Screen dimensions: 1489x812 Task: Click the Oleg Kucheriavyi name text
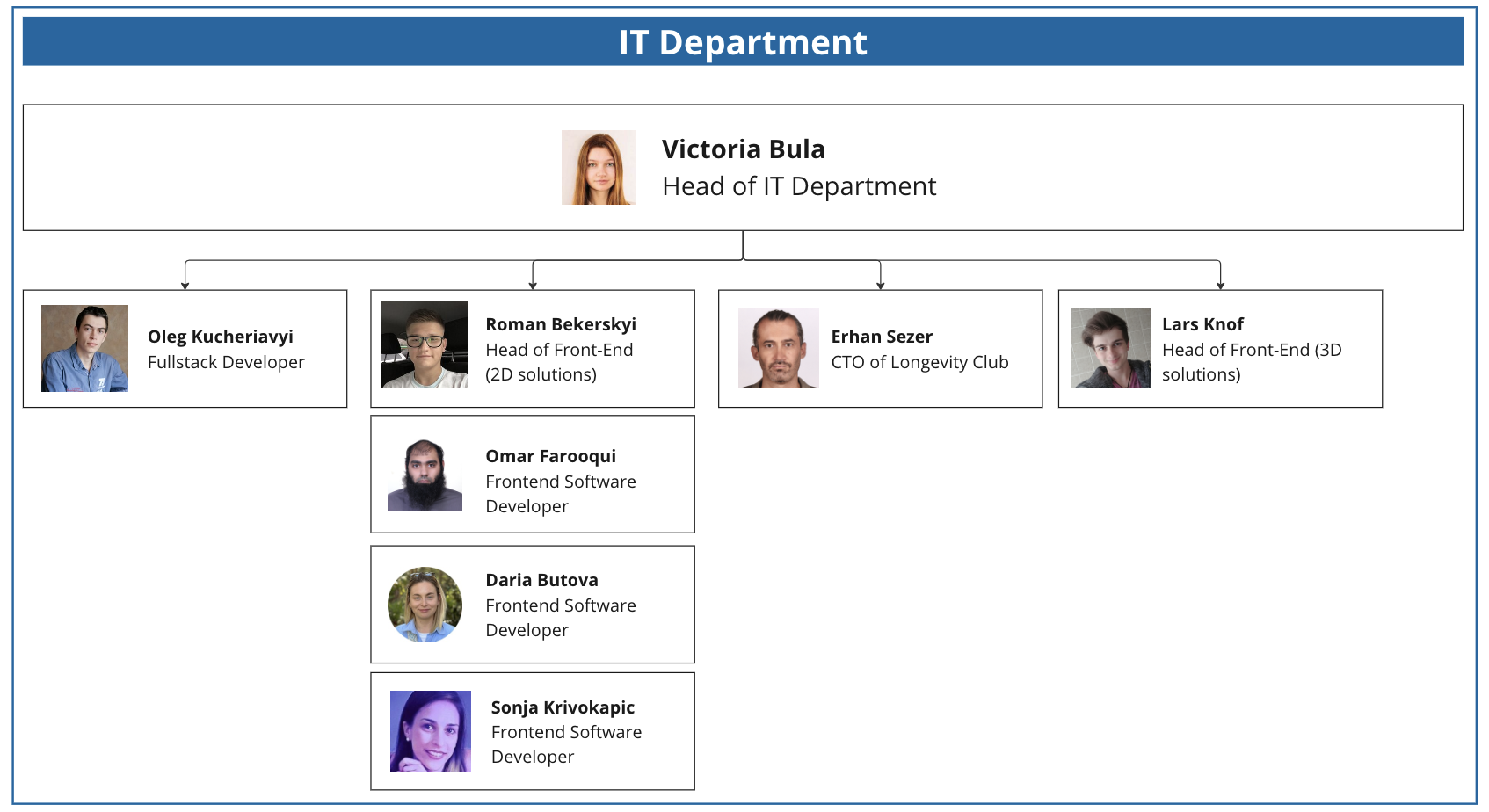[220, 337]
